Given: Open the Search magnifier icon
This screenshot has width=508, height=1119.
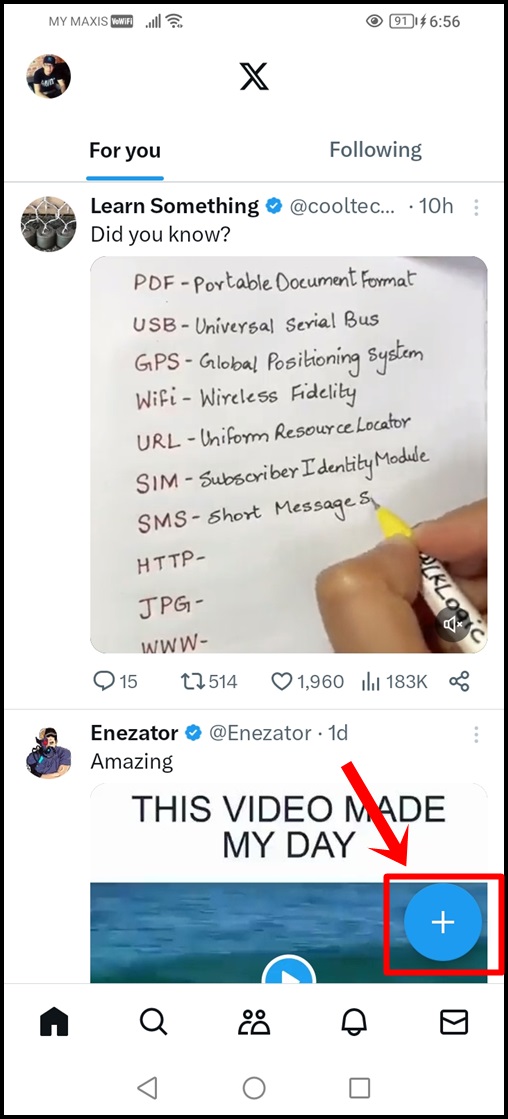Looking at the screenshot, I should [153, 1023].
